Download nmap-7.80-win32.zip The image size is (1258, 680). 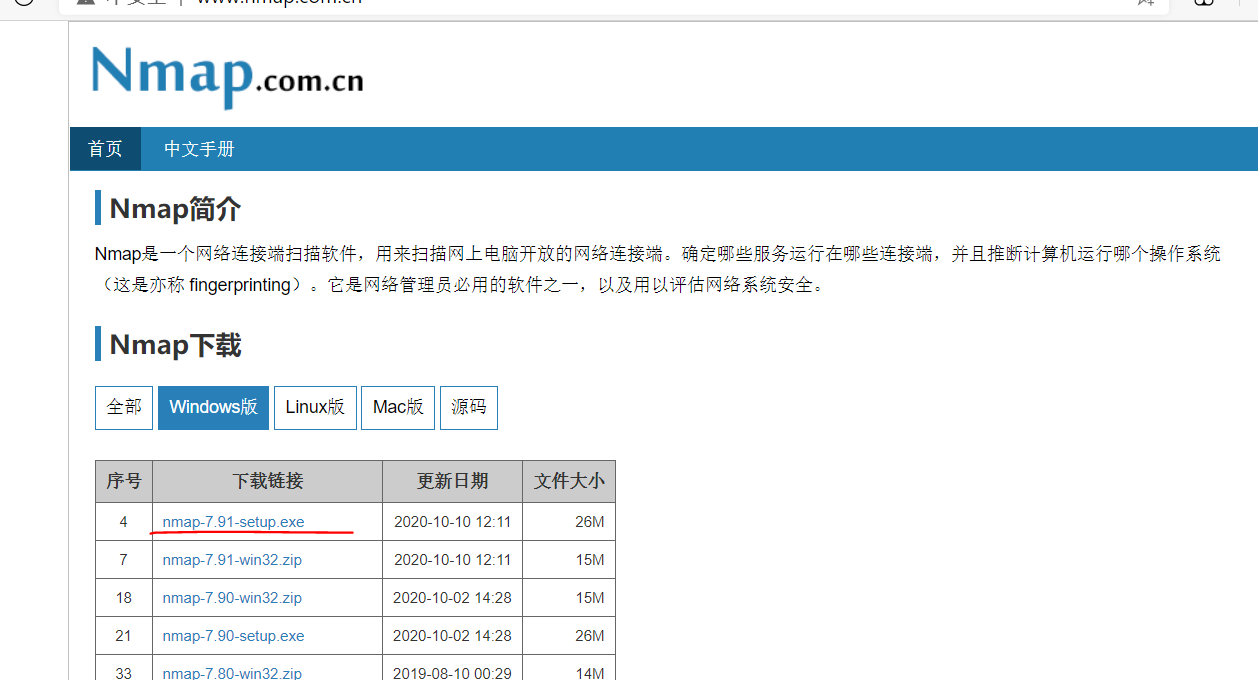232,673
